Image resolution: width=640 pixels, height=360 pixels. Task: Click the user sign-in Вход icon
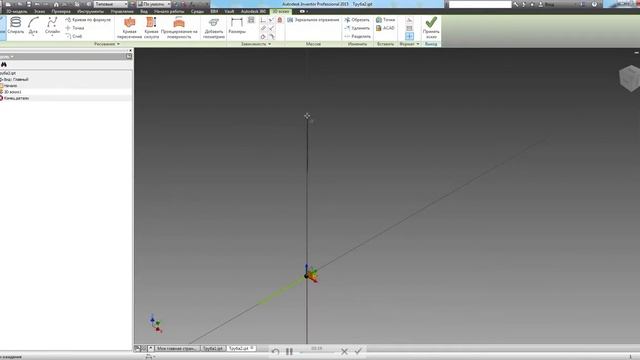[546, 4]
